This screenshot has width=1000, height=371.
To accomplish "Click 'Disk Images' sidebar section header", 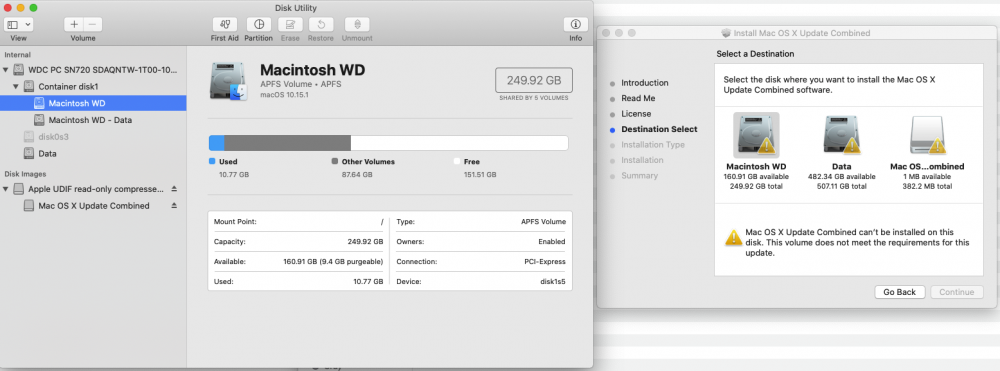I will pyautogui.click(x=26, y=173).
